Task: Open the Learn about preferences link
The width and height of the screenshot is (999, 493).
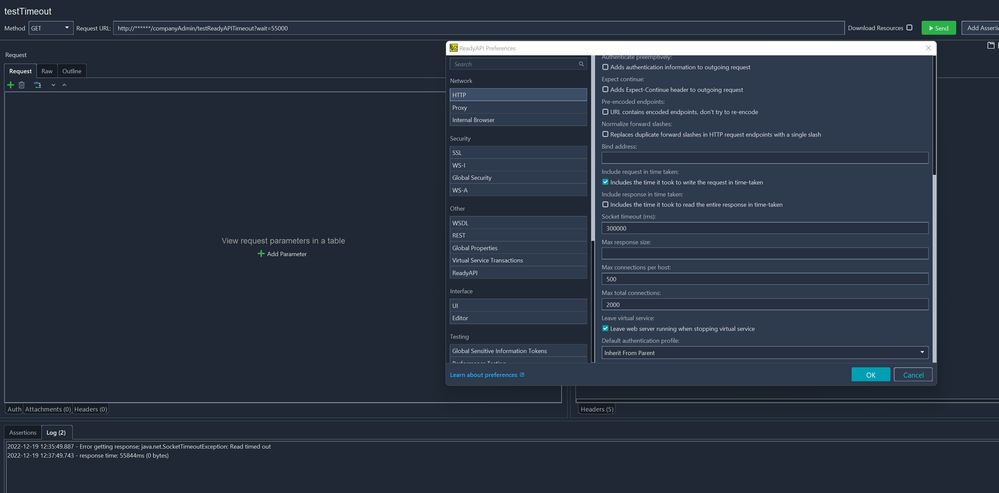Action: tap(486, 375)
